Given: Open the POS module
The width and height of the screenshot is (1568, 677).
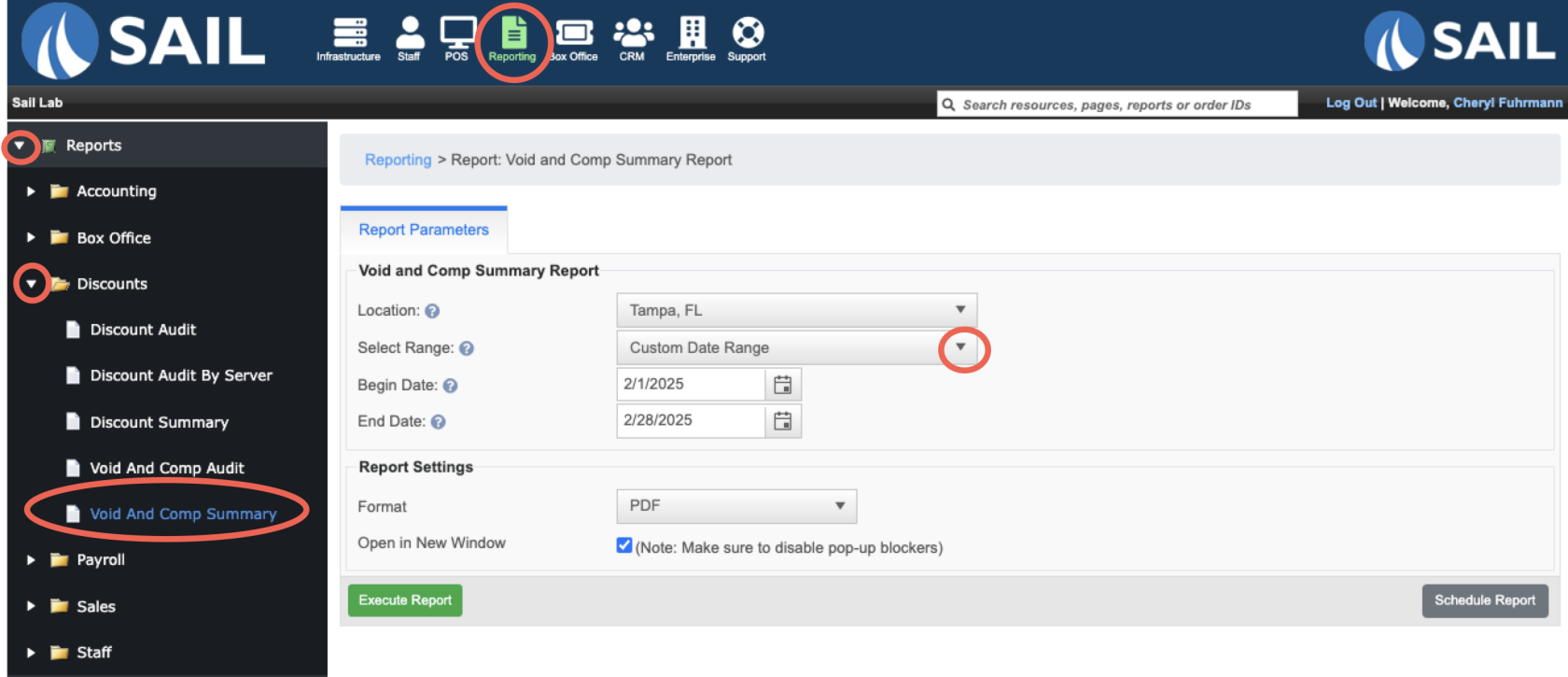Looking at the screenshot, I should pos(456,39).
